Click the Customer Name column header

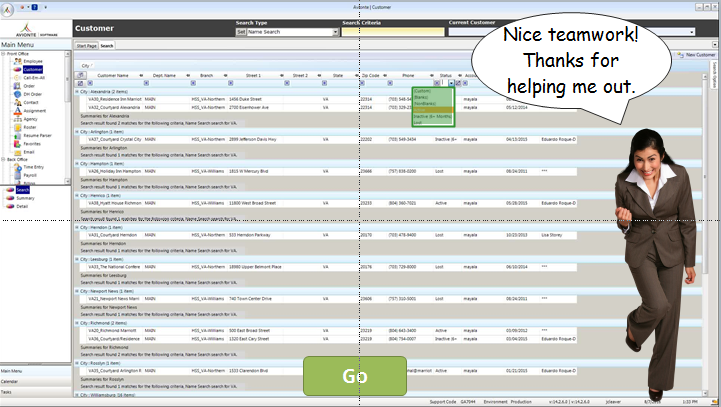[113, 75]
